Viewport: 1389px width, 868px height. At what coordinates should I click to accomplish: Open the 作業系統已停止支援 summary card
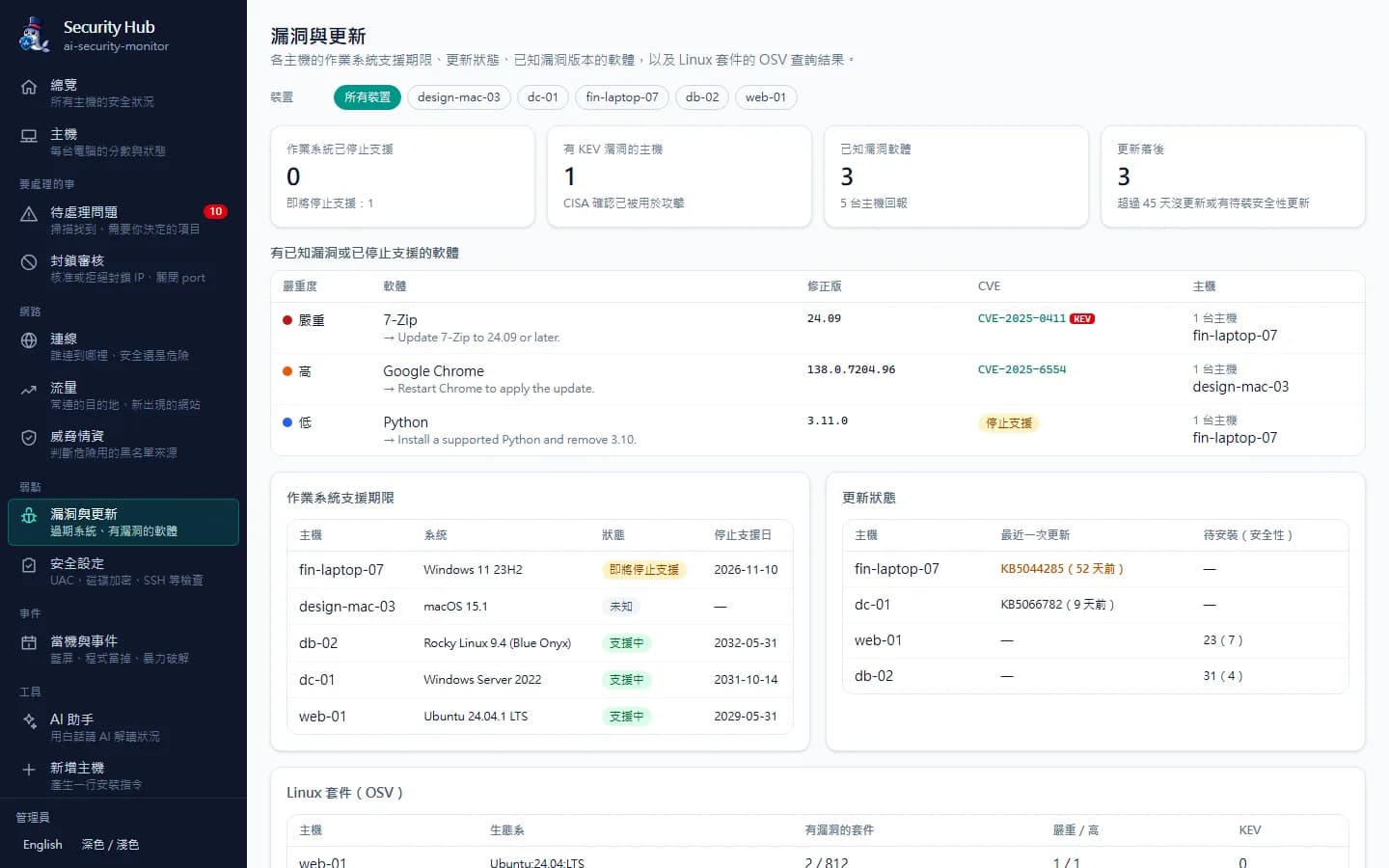pos(402,176)
